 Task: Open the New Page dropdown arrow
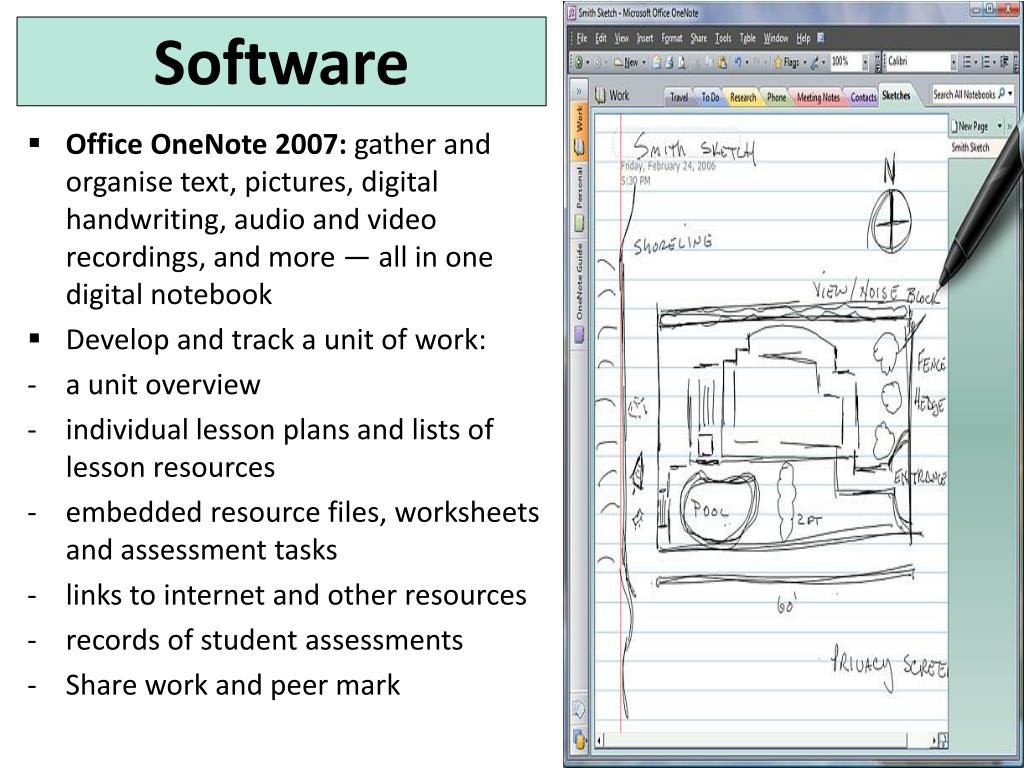click(999, 125)
